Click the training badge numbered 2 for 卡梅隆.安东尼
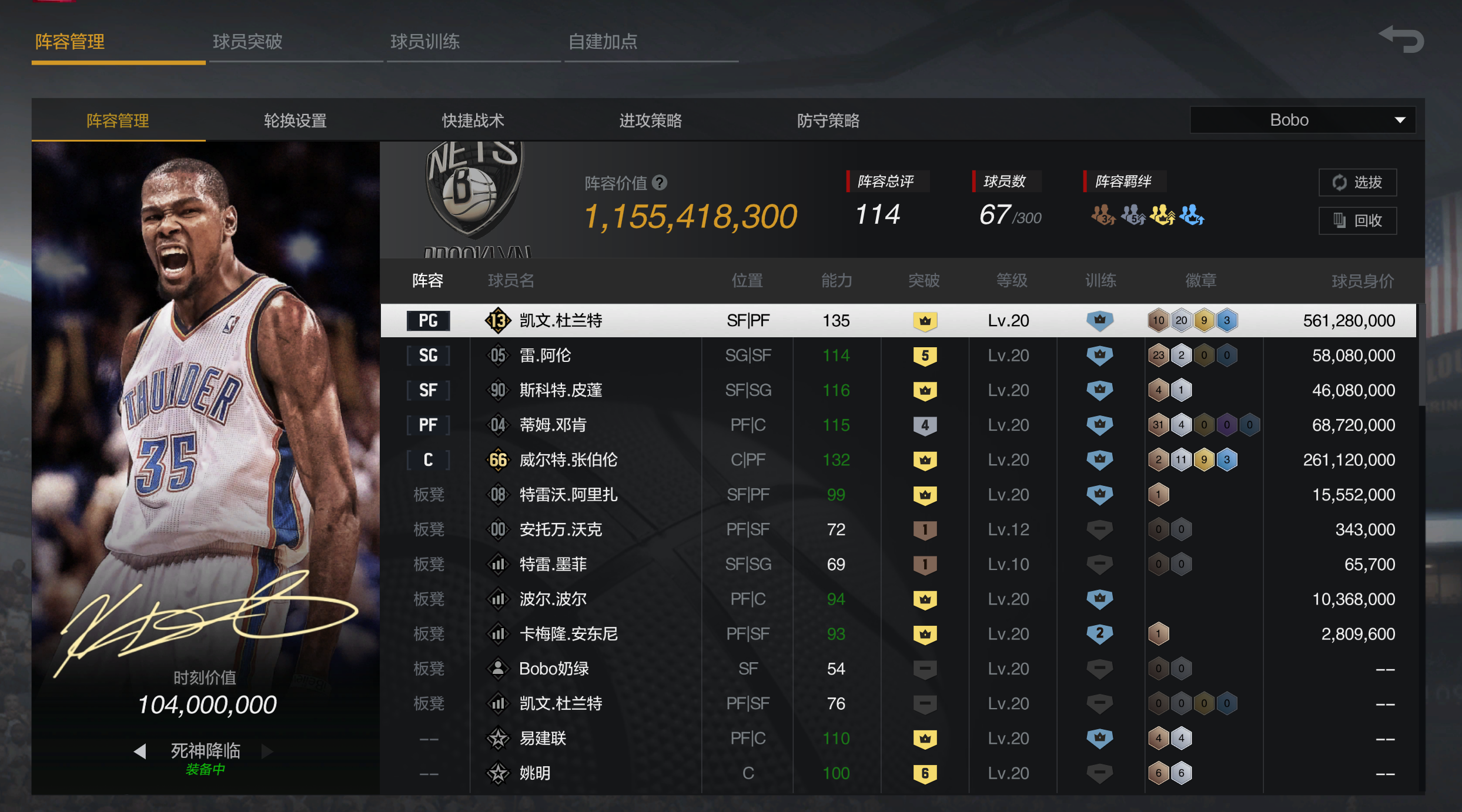 (x=1099, y=634)
